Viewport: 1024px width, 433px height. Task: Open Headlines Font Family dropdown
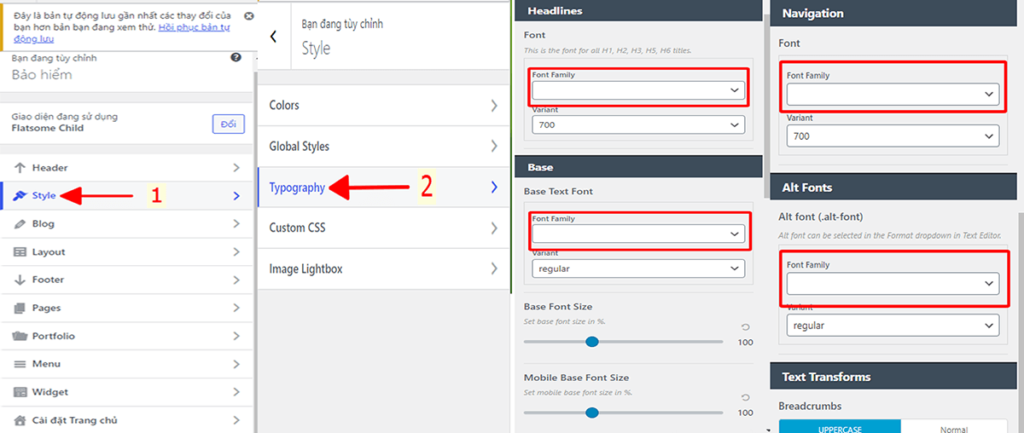click(638, 90)
